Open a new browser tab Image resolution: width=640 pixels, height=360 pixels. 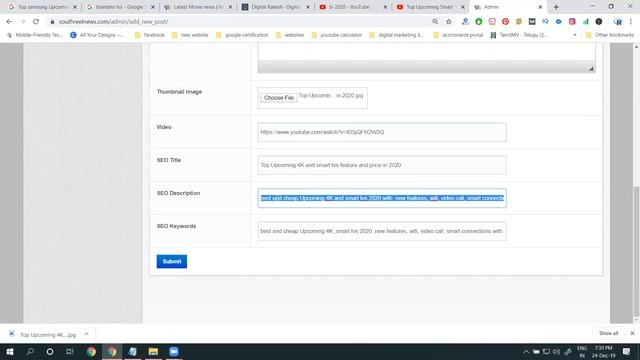pos(556,7)
